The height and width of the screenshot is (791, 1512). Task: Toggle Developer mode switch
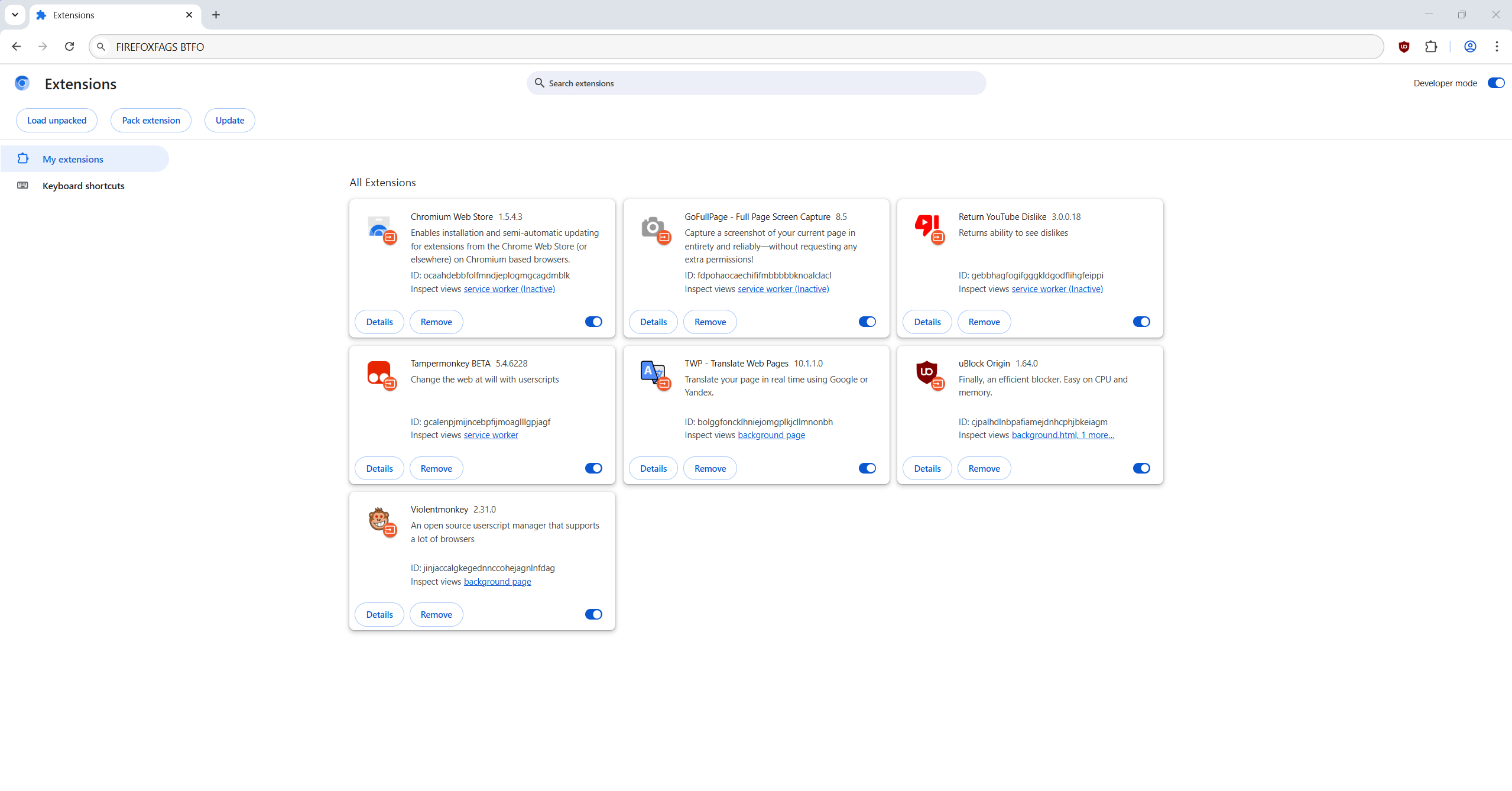(x=1495, y=83)
